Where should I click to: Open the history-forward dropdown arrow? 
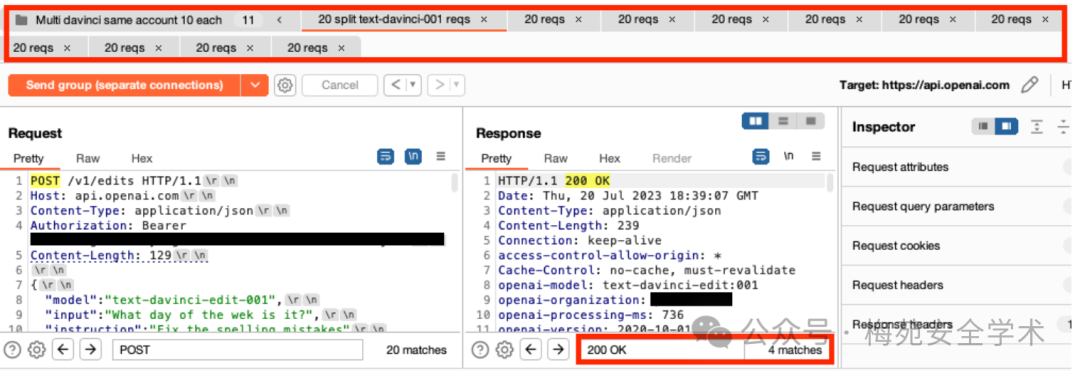[x=457, y=85]
